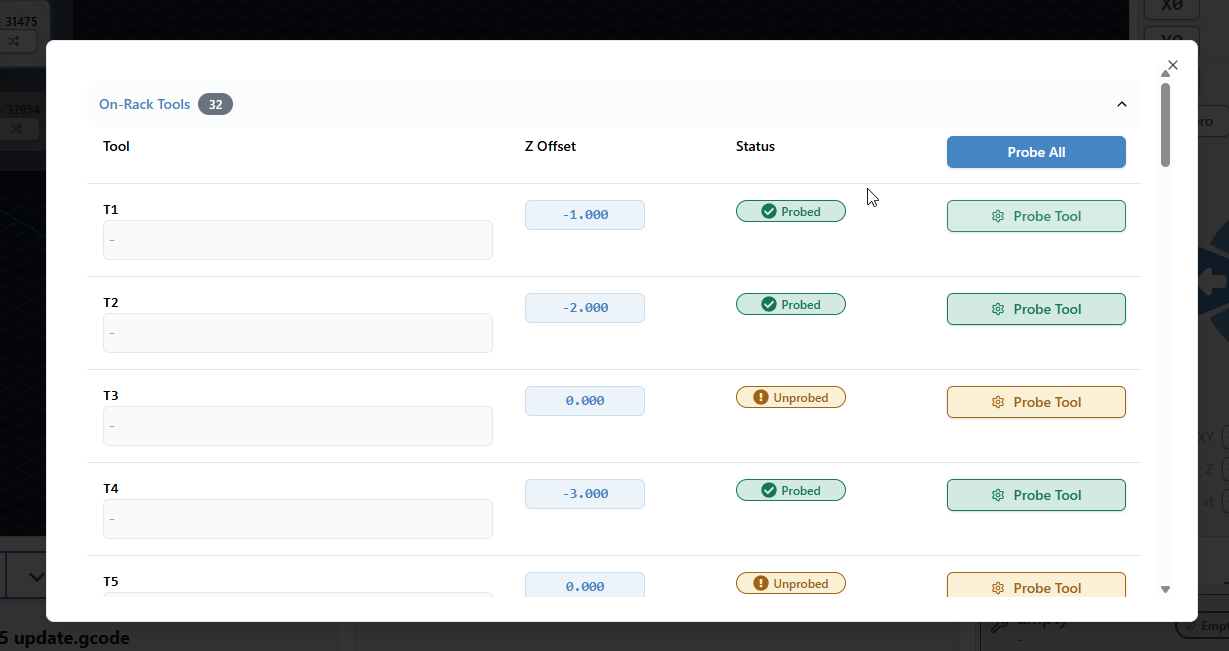Click Probe Tool for unprobed T3
This screenshot has height=651, width=1229.
[x=1036, y=402]
